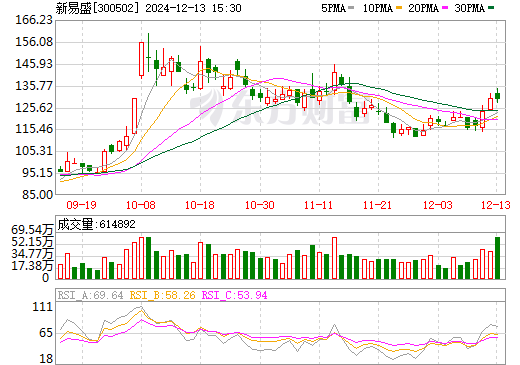Click the 5PMA gray legend swatch
Image resolution: width=520 pixels, height=365 pixels.
pos(351,8)
